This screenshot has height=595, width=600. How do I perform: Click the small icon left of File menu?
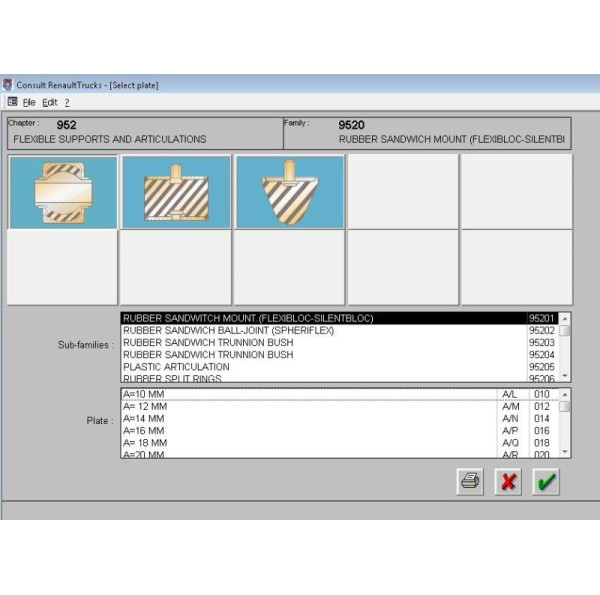pyautogui.click(x=12, y=102)
